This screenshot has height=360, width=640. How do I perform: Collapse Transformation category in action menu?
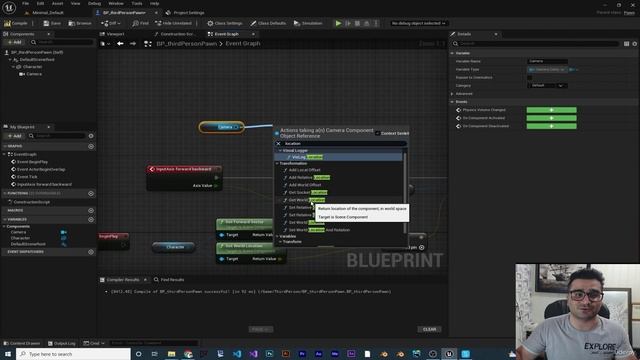277,163
